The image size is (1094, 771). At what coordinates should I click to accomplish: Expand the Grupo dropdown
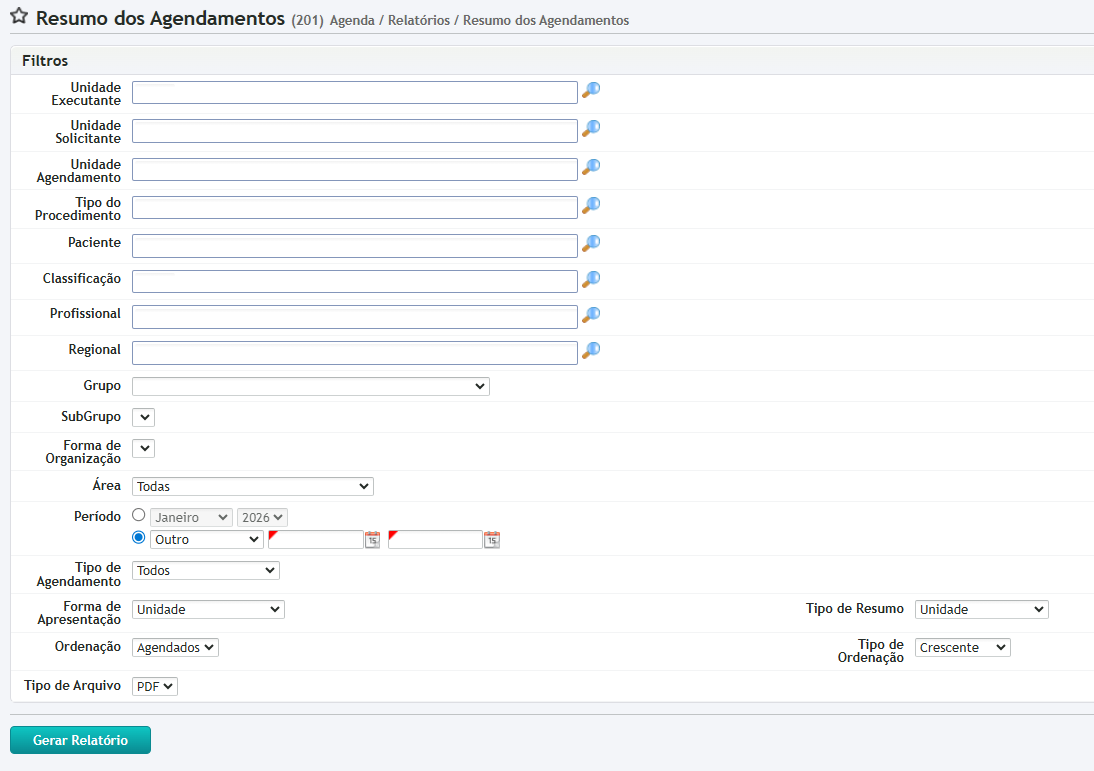pyautogui.click(x=310, y=386)
